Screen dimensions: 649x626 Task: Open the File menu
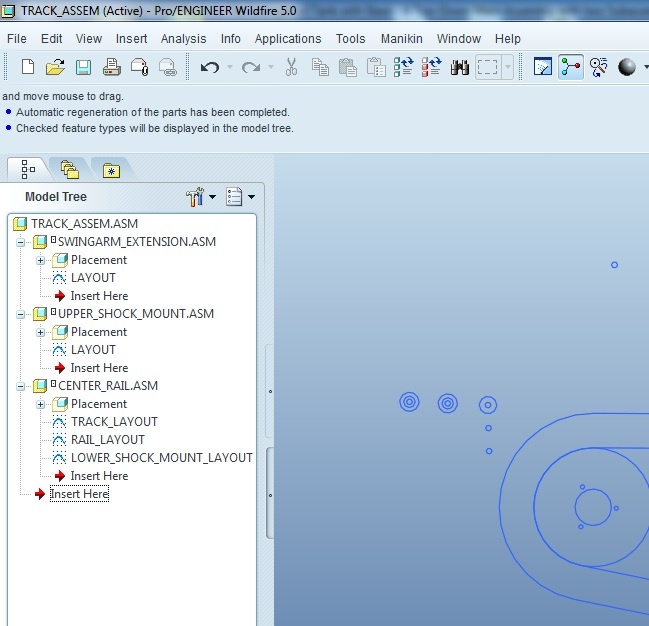pyautogui.click(x=17, y=39)
